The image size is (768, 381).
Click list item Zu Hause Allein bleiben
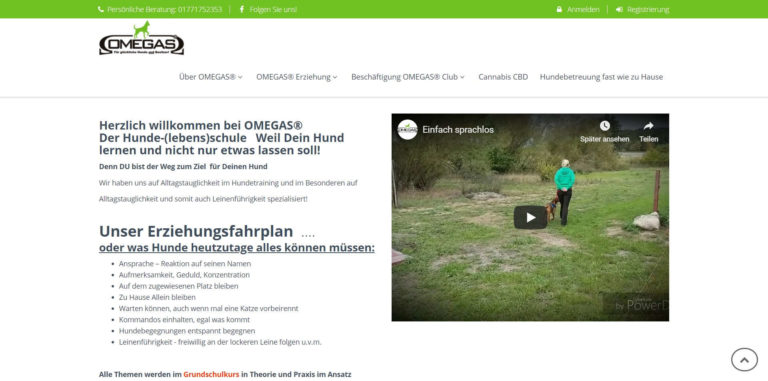point(157,297)
